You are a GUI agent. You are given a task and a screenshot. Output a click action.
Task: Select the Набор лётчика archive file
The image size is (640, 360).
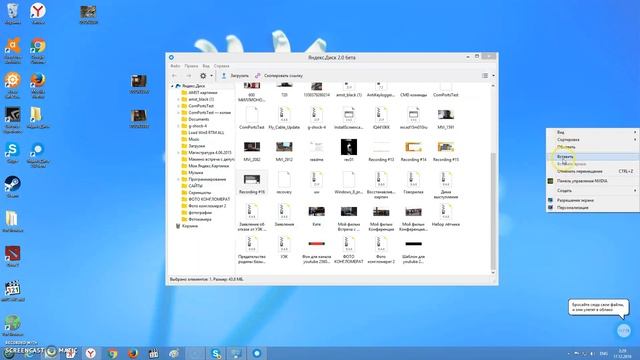[x=446, y=215]
